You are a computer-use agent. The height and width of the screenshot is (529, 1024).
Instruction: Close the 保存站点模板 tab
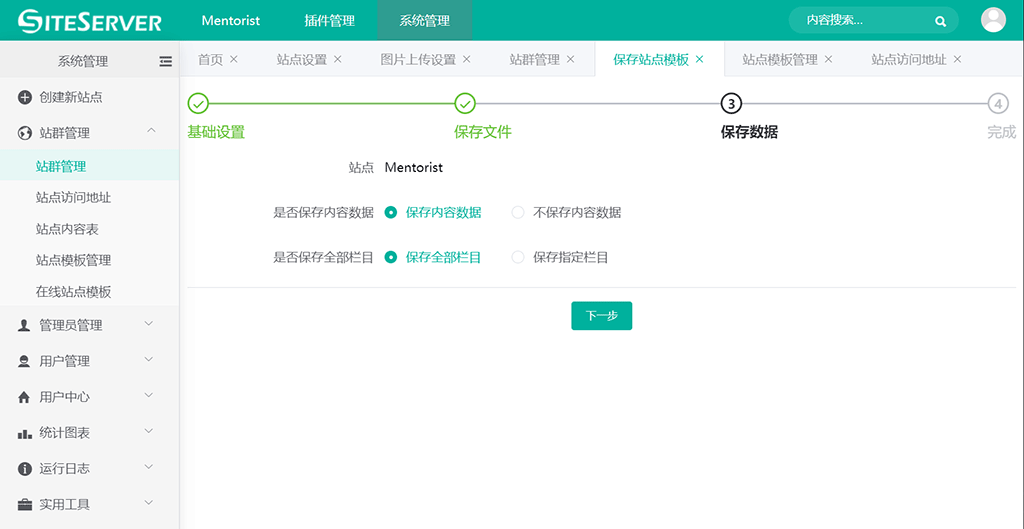coord(700,59)
